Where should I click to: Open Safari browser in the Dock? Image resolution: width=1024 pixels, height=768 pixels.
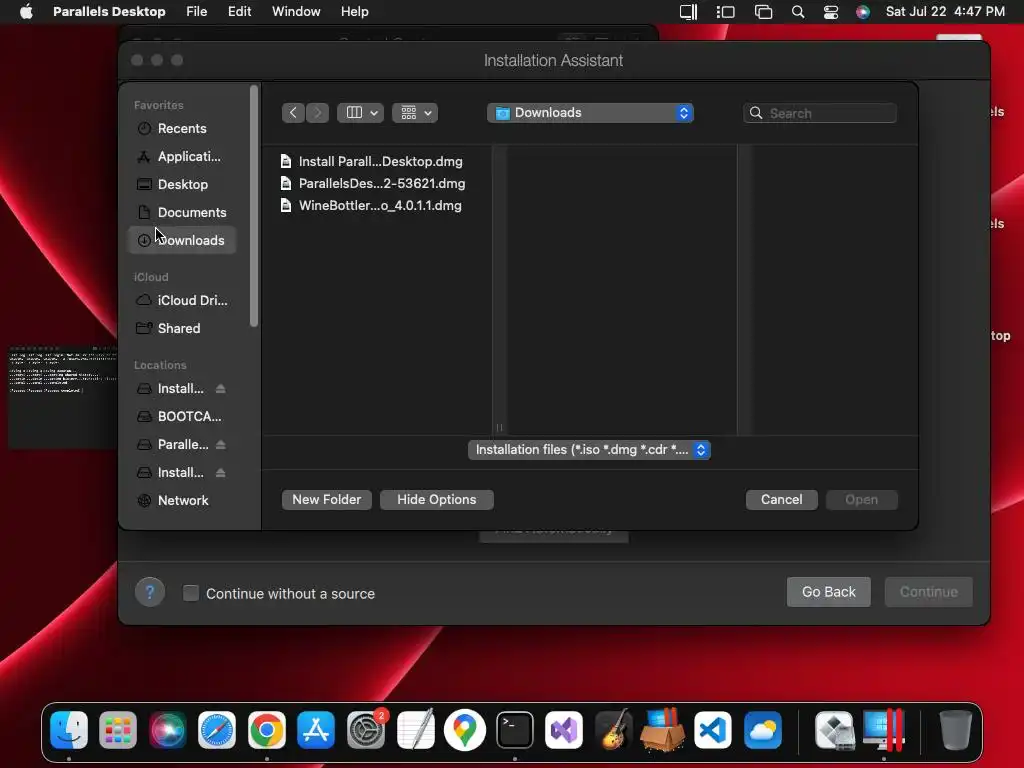217,729
